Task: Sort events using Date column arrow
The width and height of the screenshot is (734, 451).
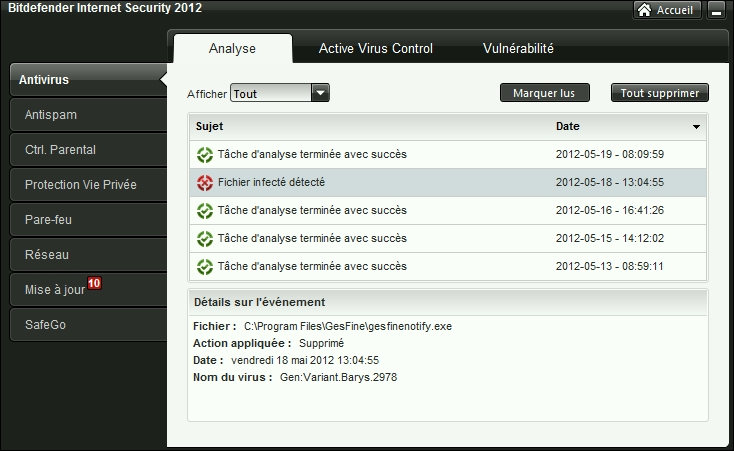Action: tap(696, 127)
